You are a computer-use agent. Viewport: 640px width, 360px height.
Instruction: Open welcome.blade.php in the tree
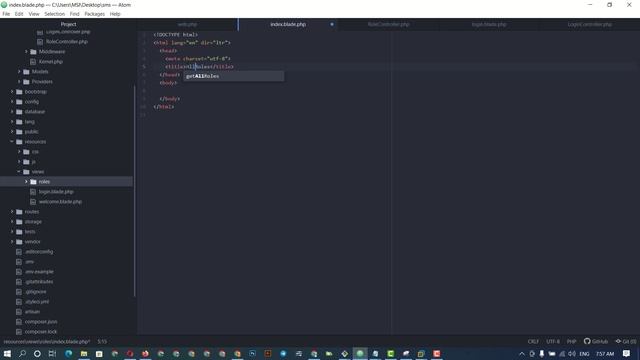pos(60,202)
